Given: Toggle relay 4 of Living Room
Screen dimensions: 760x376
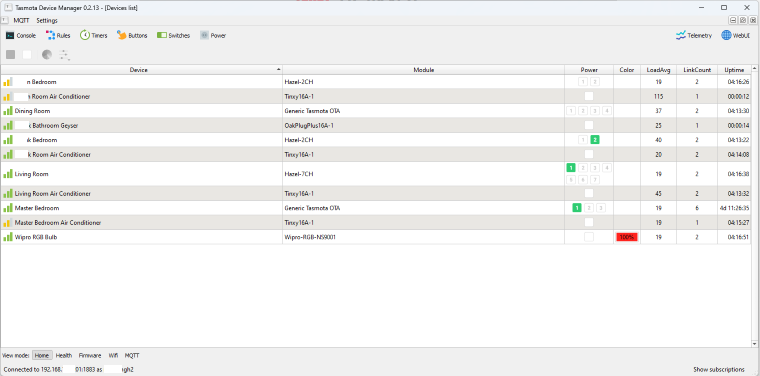Looking at the screenshot, I should pyautogui.click(x=606, y=168).
